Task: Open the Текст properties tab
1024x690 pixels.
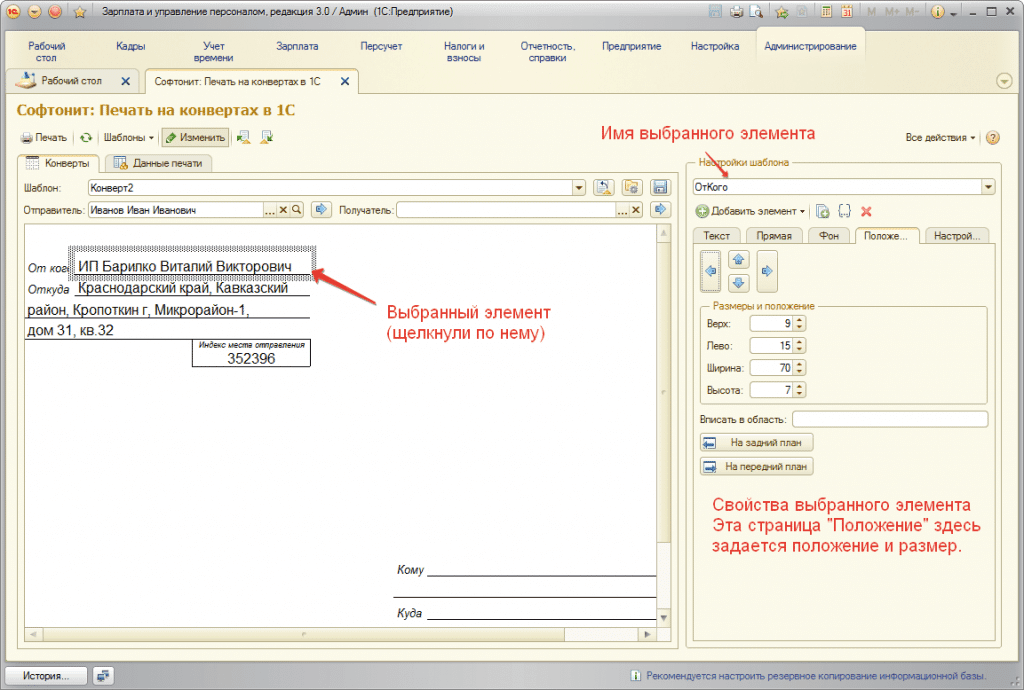Action: pyautogui.click(x=716, y=236)
